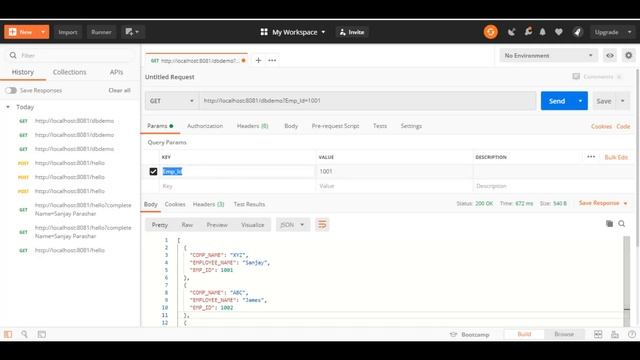Open the notifications bell
Screen dimensions: 640x360
(x=542, y=32)
